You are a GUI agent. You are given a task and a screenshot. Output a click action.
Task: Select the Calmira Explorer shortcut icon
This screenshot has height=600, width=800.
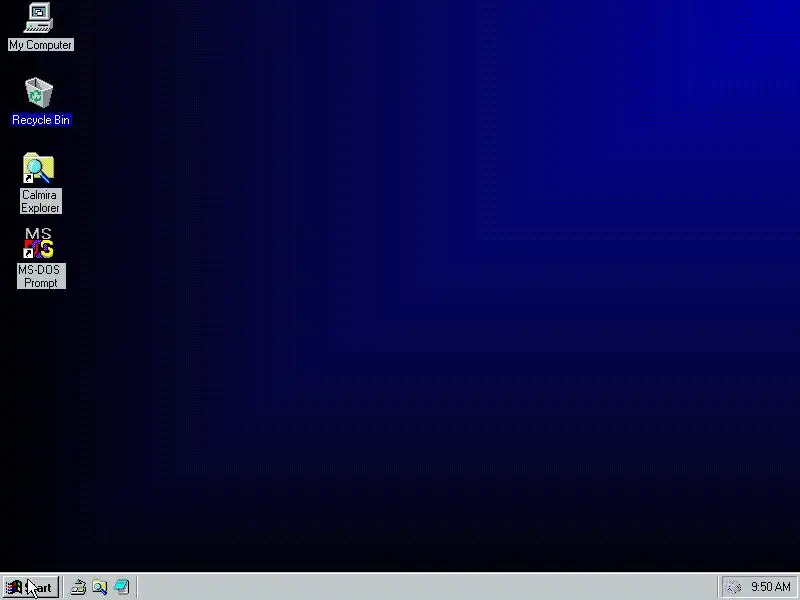(x=39, y=168)
